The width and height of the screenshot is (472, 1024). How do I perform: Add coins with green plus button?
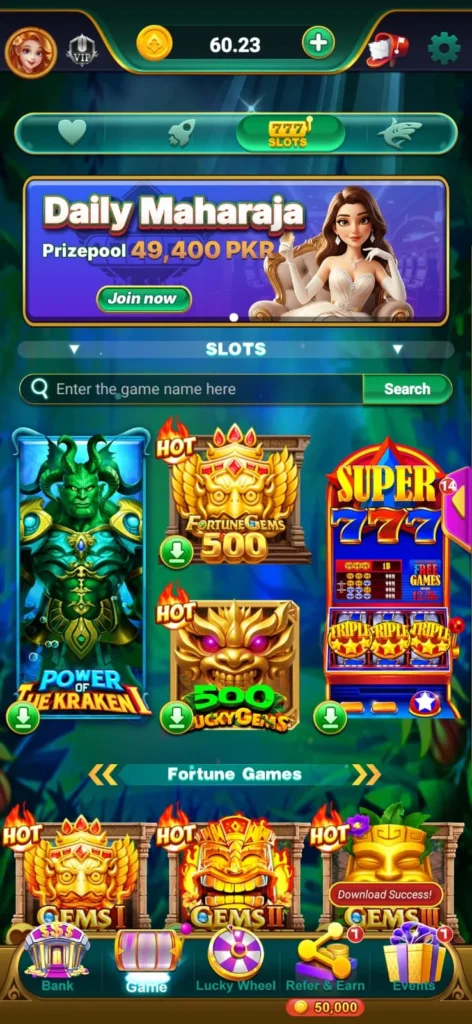pos(319,43)
